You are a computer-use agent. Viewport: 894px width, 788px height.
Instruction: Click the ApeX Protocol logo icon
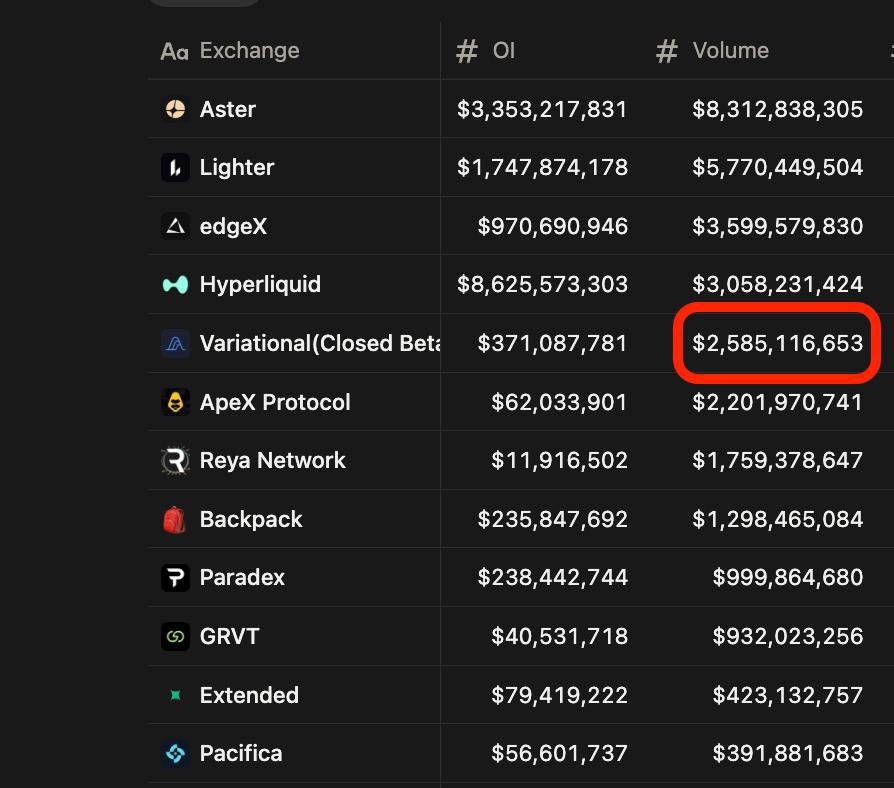175,402
